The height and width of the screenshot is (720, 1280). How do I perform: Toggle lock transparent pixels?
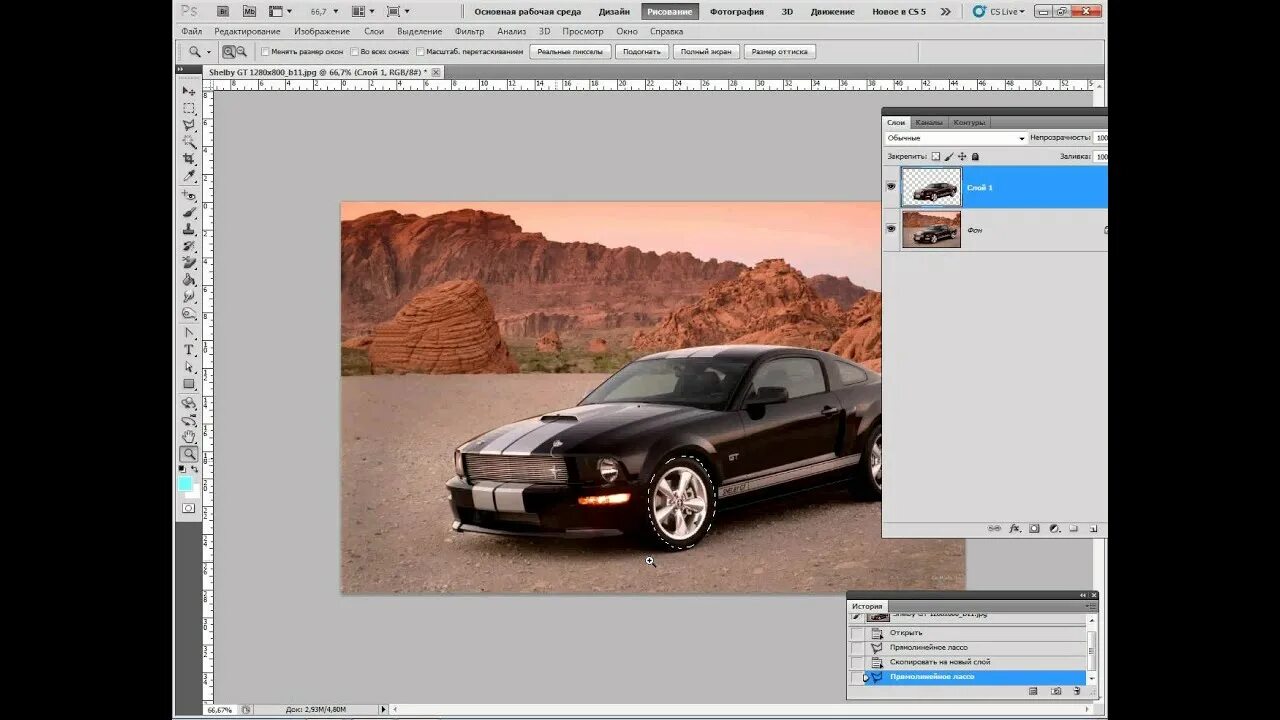click(936, 157)
